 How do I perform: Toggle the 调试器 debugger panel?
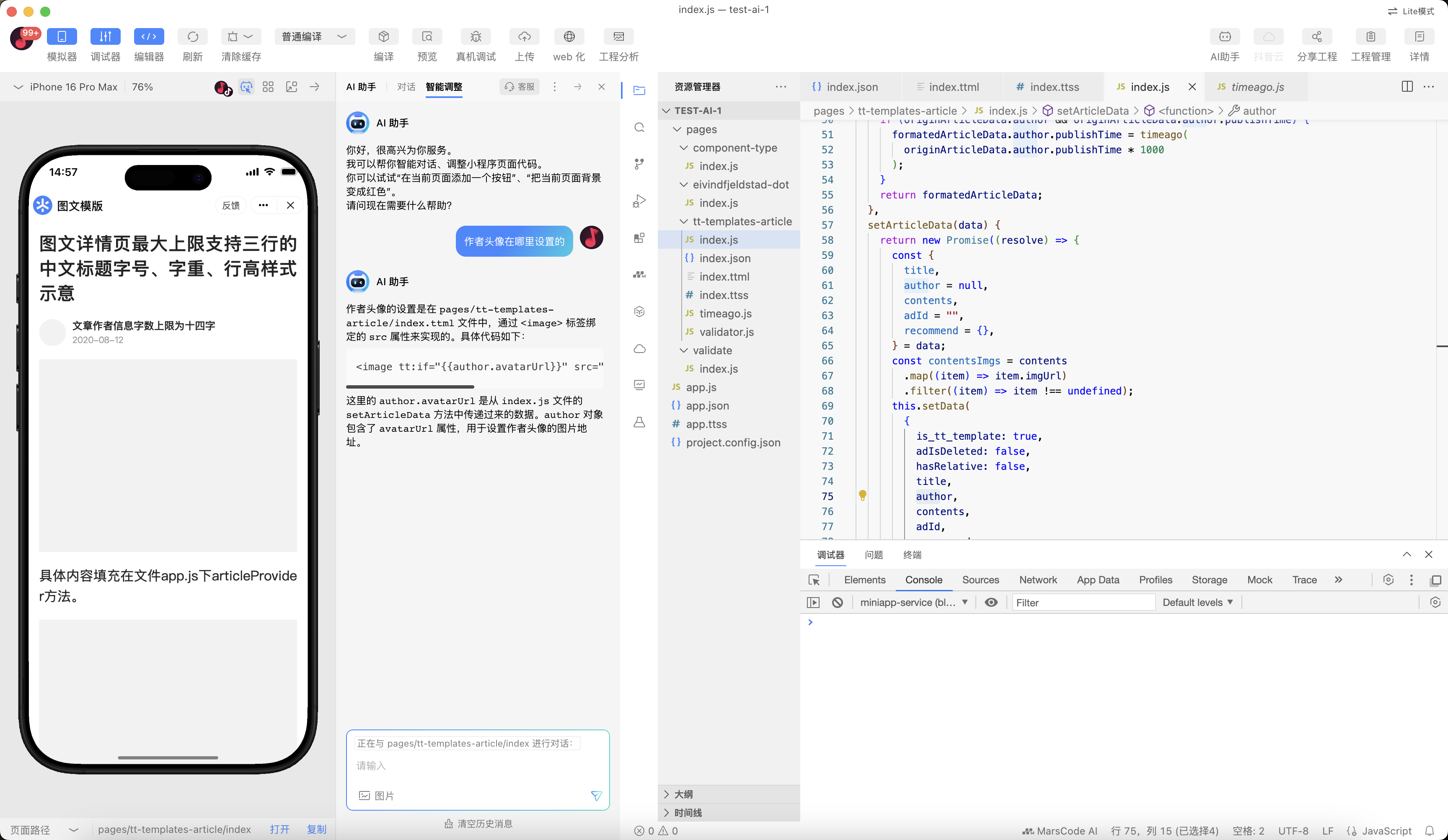tap(105, 37)
